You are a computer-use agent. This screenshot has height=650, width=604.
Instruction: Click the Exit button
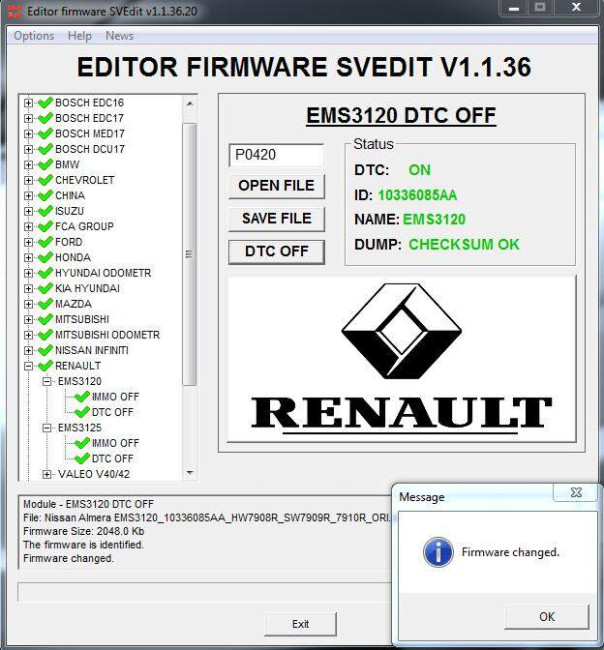click(301, 624)
